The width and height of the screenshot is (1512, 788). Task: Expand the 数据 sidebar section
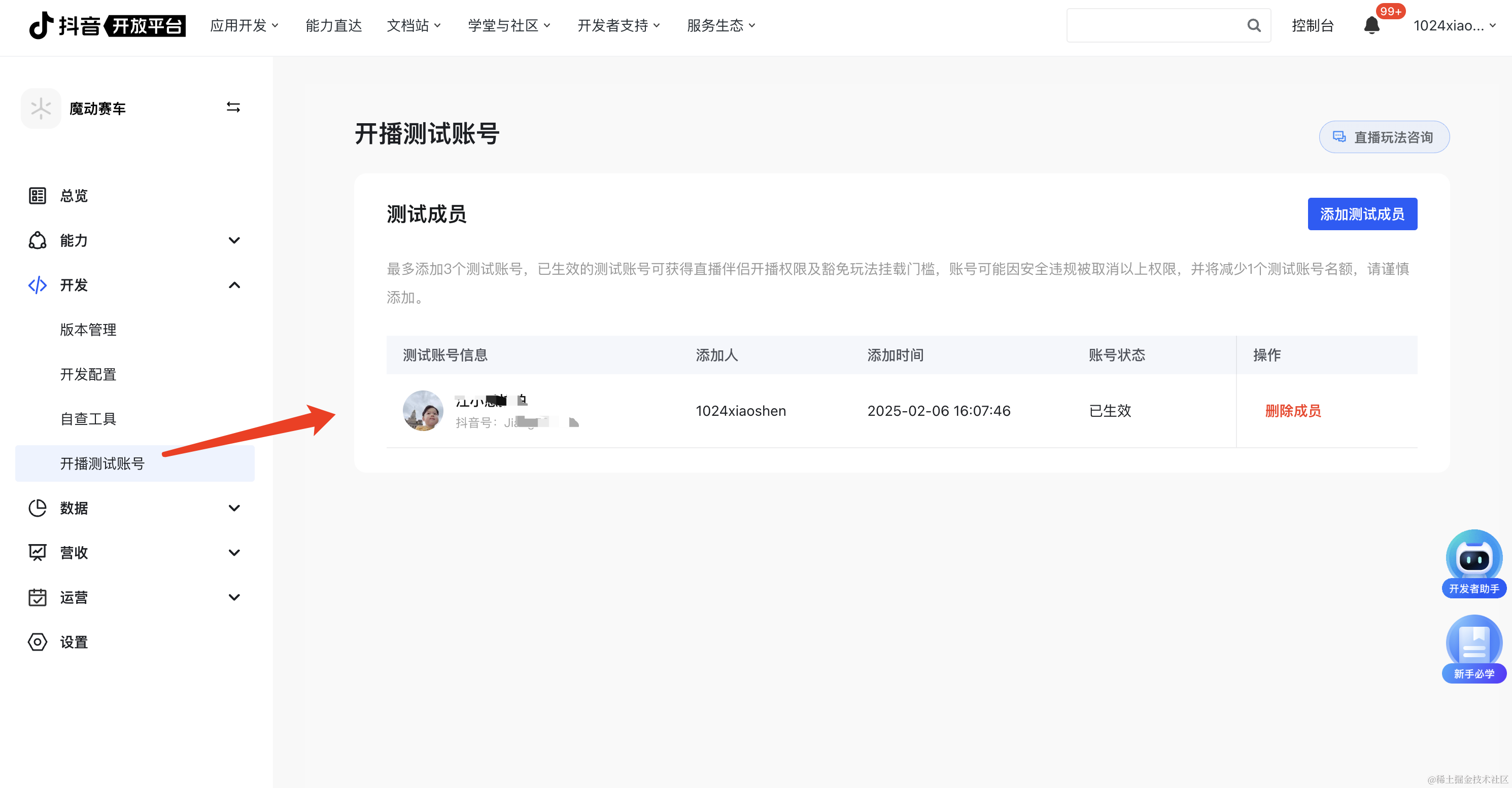(234, 508)
